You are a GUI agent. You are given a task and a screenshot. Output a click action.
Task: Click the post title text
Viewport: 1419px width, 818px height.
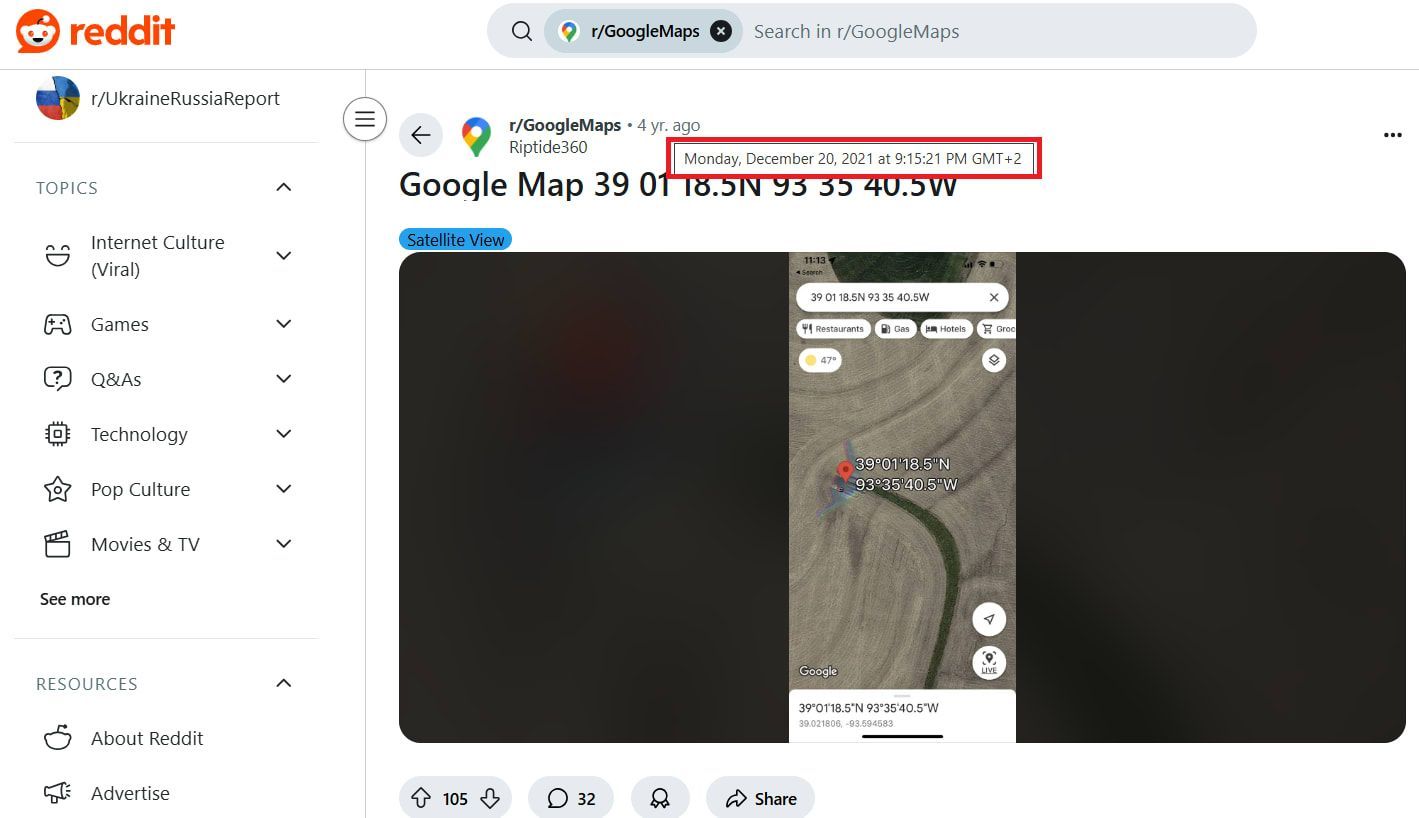678,185
